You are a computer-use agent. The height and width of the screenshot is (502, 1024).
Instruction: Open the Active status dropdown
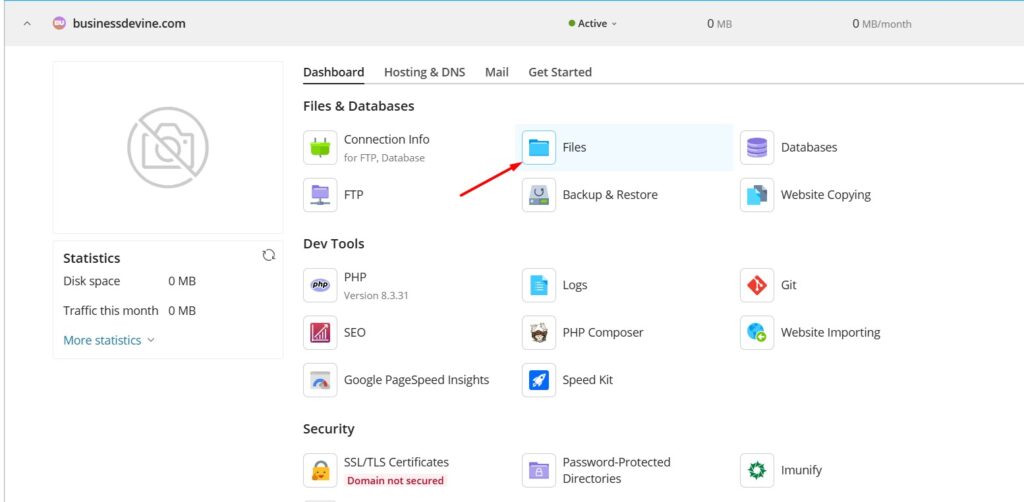pyautogui.click(x=592, y=24)
